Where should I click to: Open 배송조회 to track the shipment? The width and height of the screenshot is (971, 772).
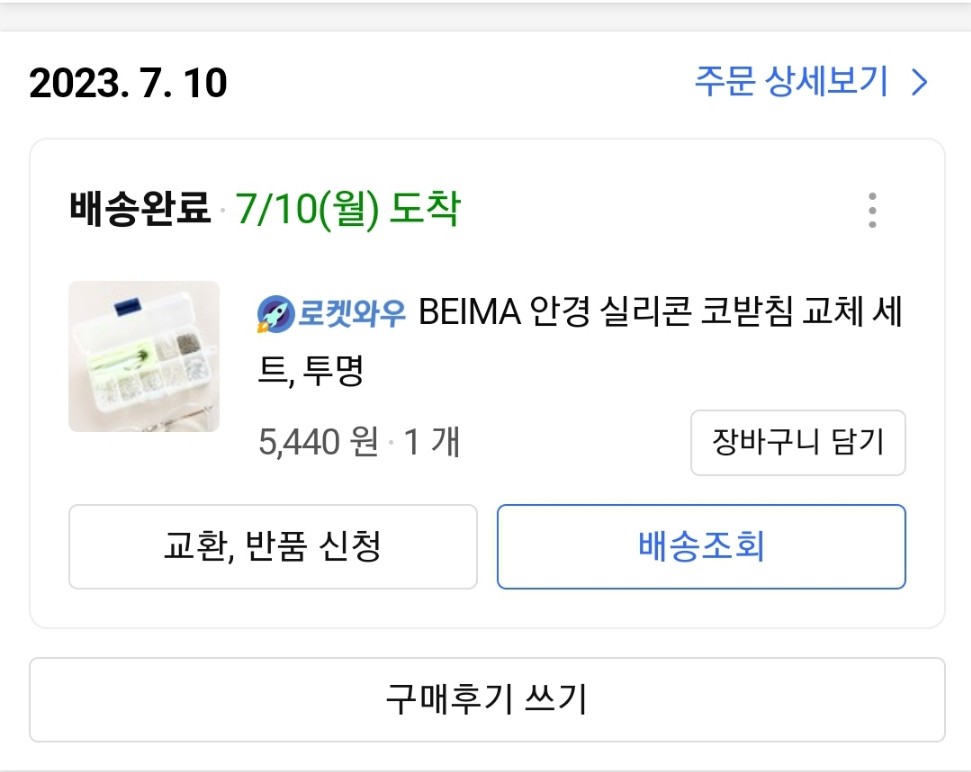coord(701,547)
